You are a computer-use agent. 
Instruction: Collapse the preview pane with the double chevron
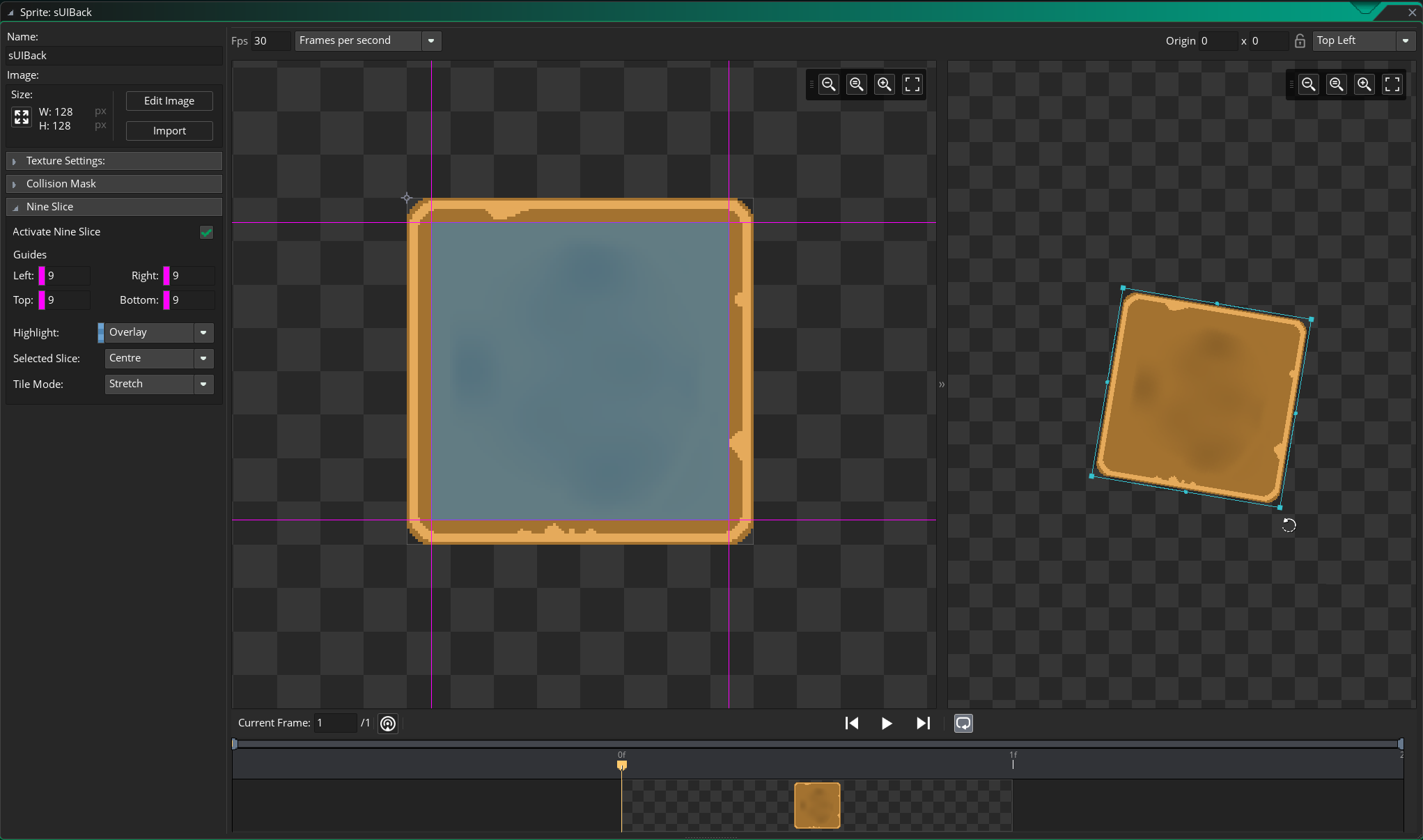942,384
